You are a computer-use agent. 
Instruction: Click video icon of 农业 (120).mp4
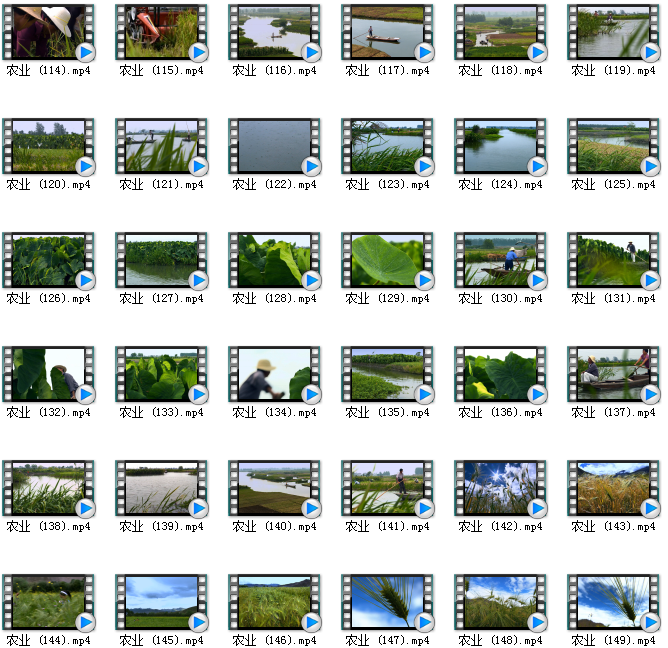click(x=48, y=146)
